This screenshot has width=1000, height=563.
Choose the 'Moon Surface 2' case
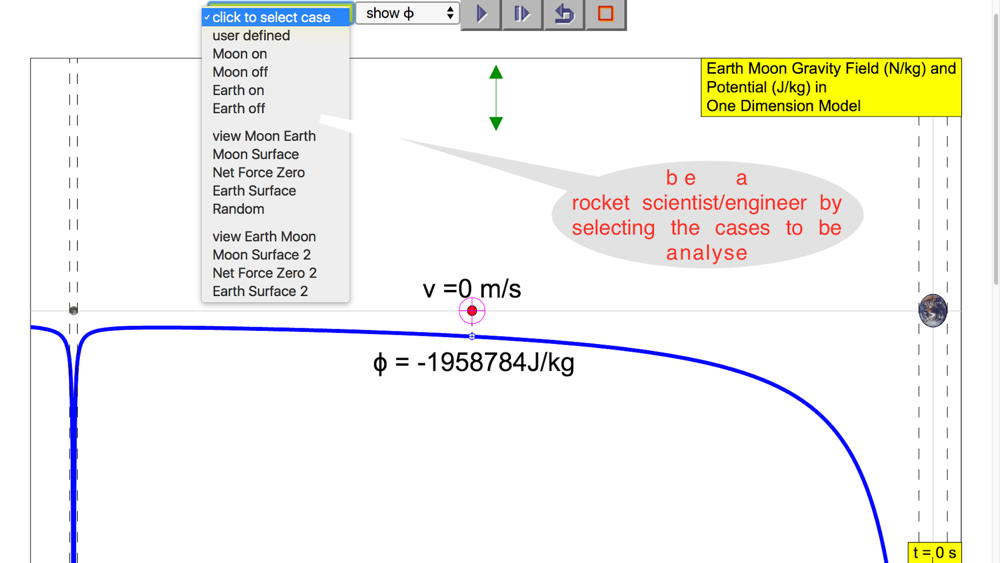coord(276,254)
